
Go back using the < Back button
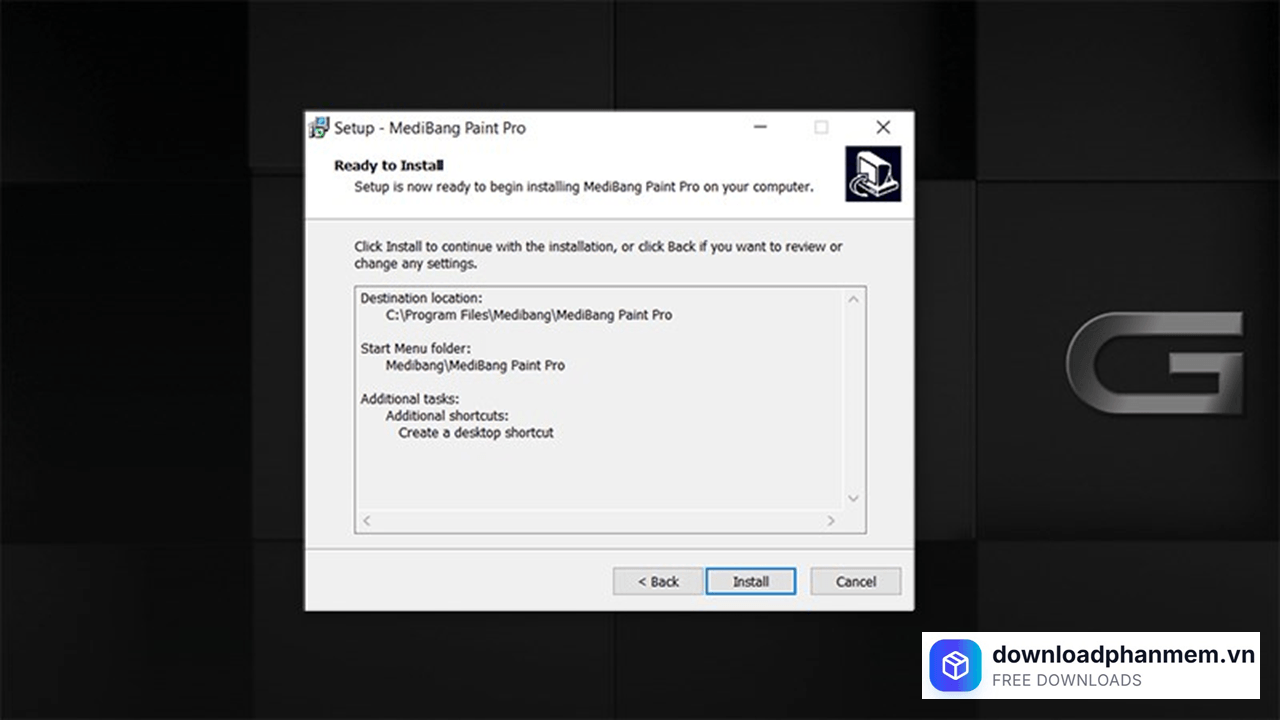tap(657, 581)
